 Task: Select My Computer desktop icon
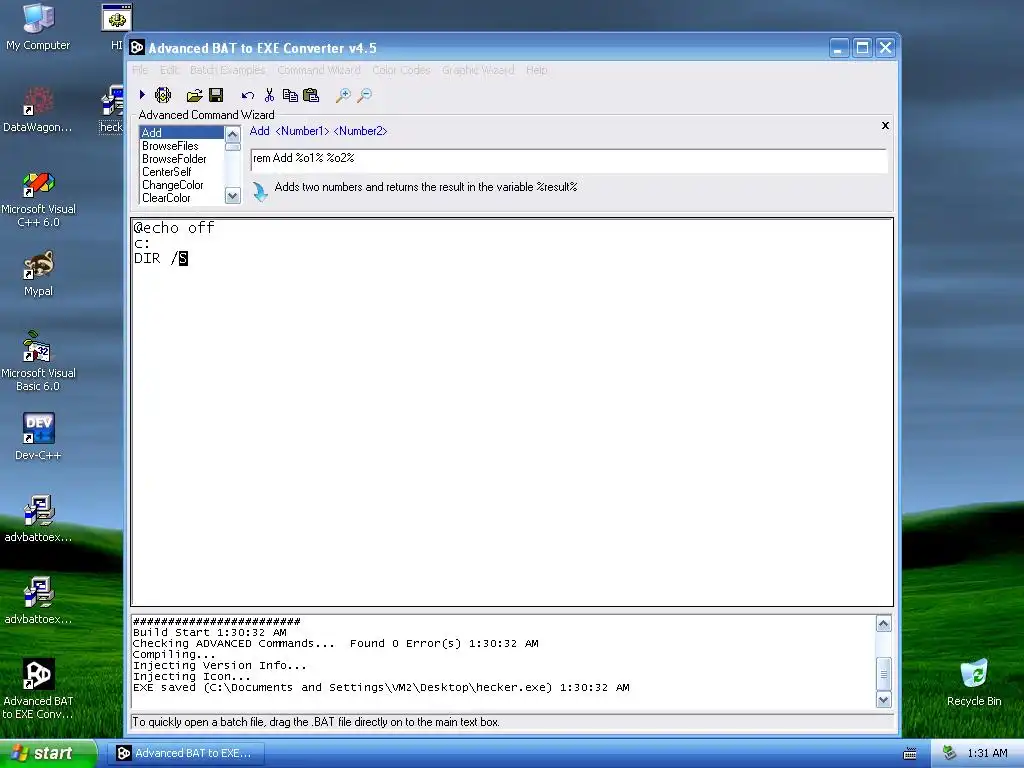pos(38,27)
